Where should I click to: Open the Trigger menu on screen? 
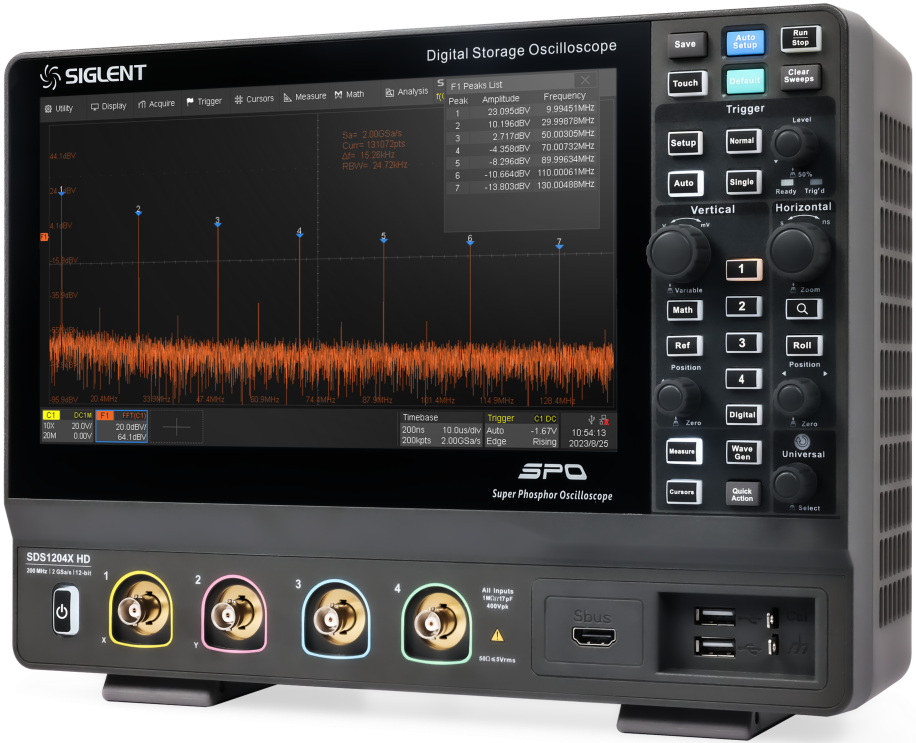pyautogui.click(x=204, y=102)
